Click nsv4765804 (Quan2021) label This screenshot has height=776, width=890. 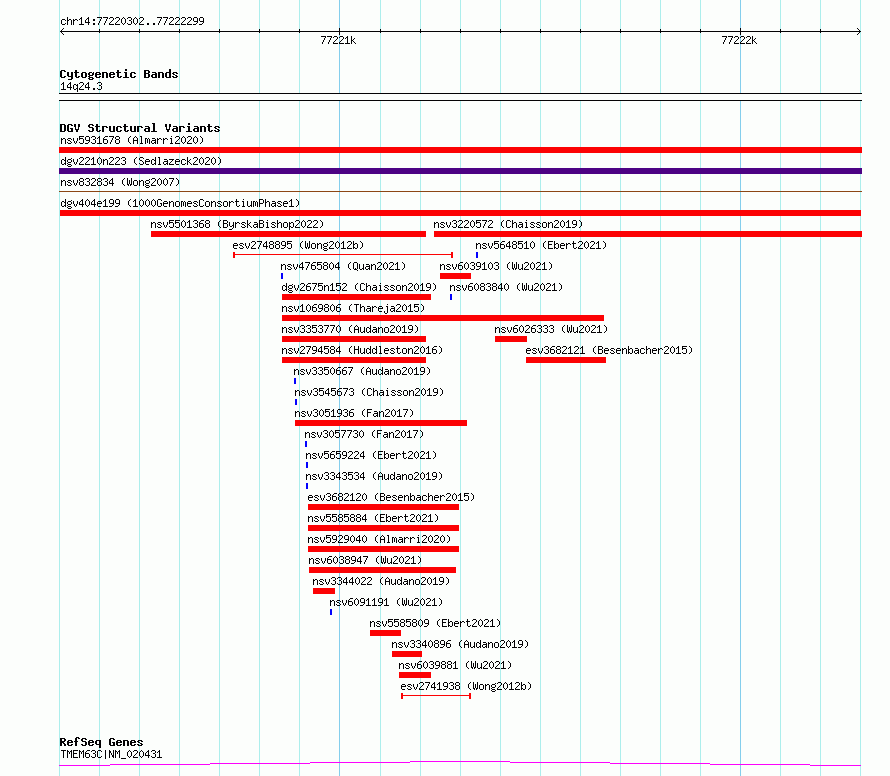click(343, 266)
